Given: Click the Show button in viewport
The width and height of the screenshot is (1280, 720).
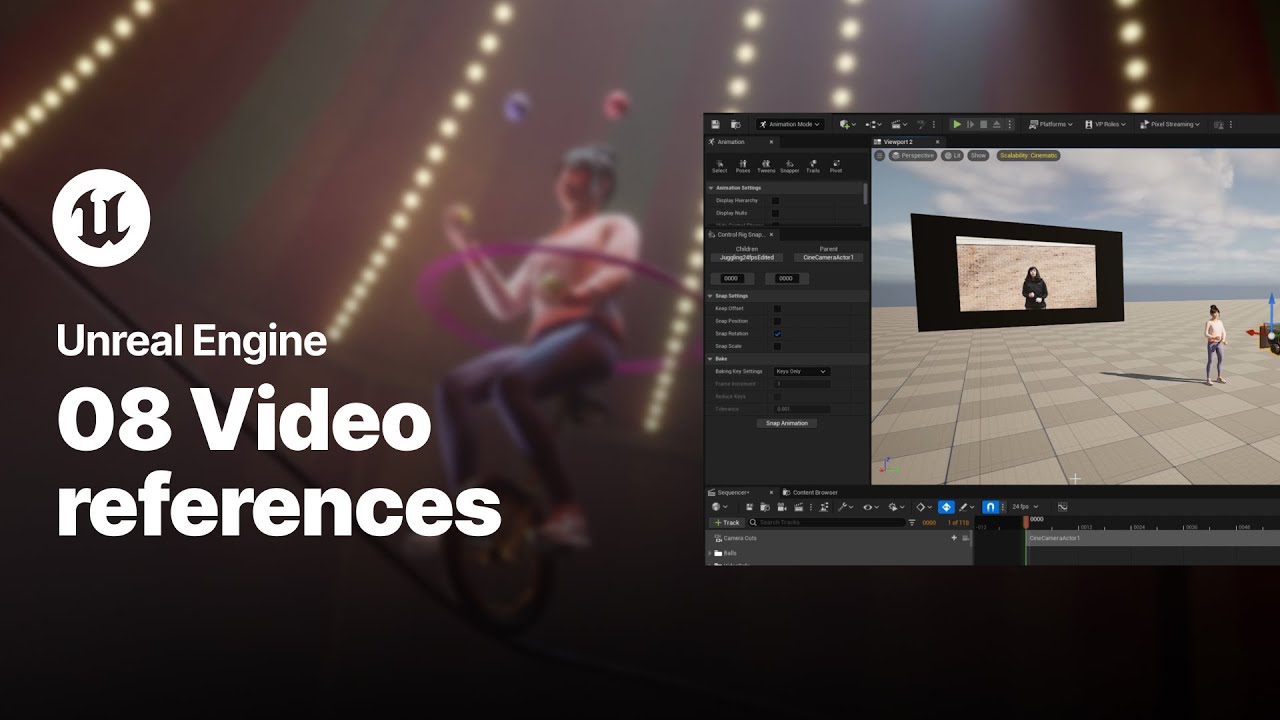Looking at the screenshot, I should click(978, 155).
